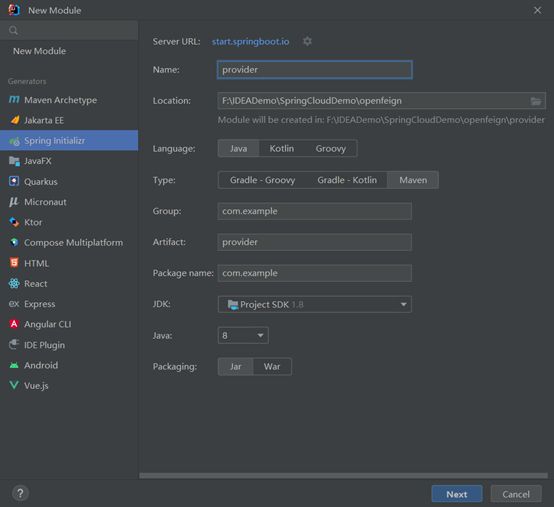Click the browse folder icon in Location

pos(536,101)
